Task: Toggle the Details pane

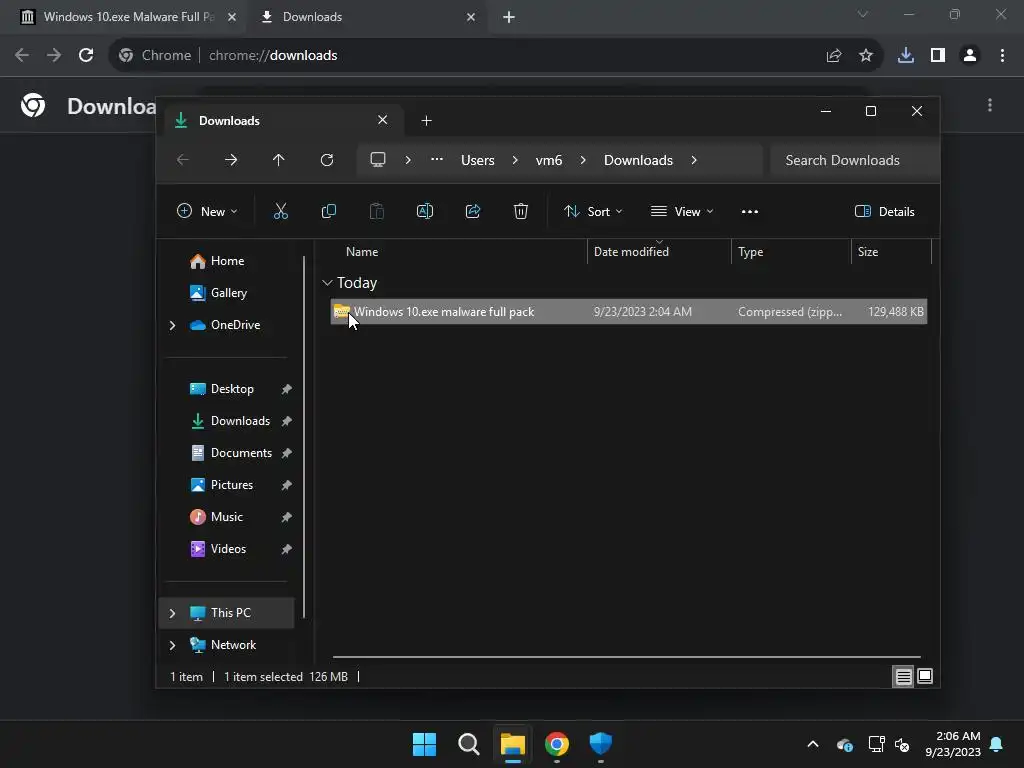Action: coord(885,211)
